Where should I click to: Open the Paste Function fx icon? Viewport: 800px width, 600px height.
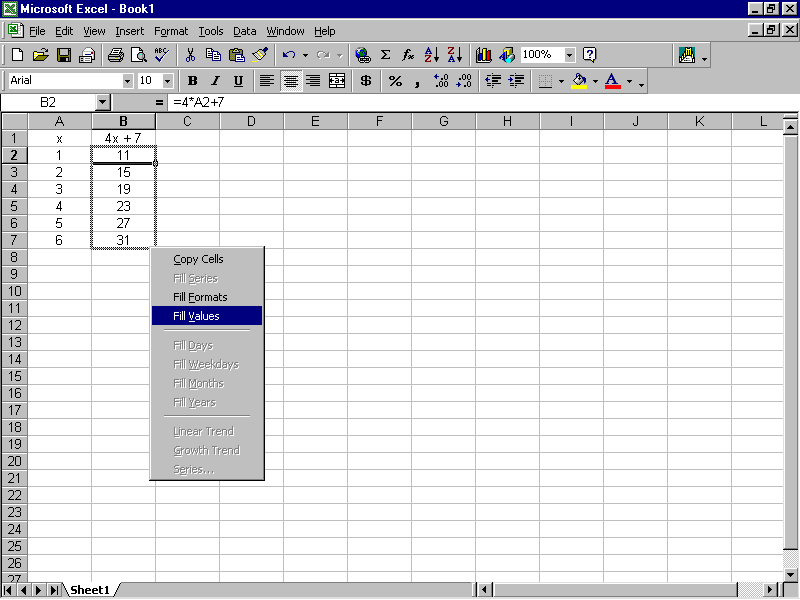pos(408,55)
